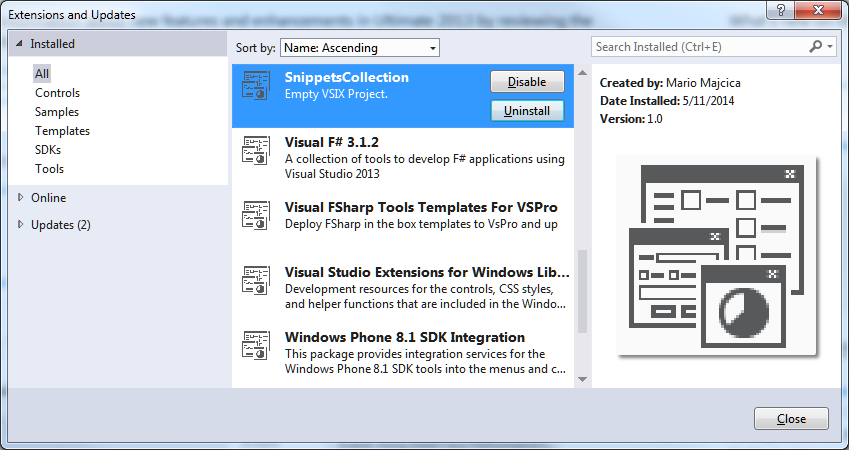The width and height of the screenshot is (849, 450).
Task: Click the Installed category label
Action: [x=53, y=44]
